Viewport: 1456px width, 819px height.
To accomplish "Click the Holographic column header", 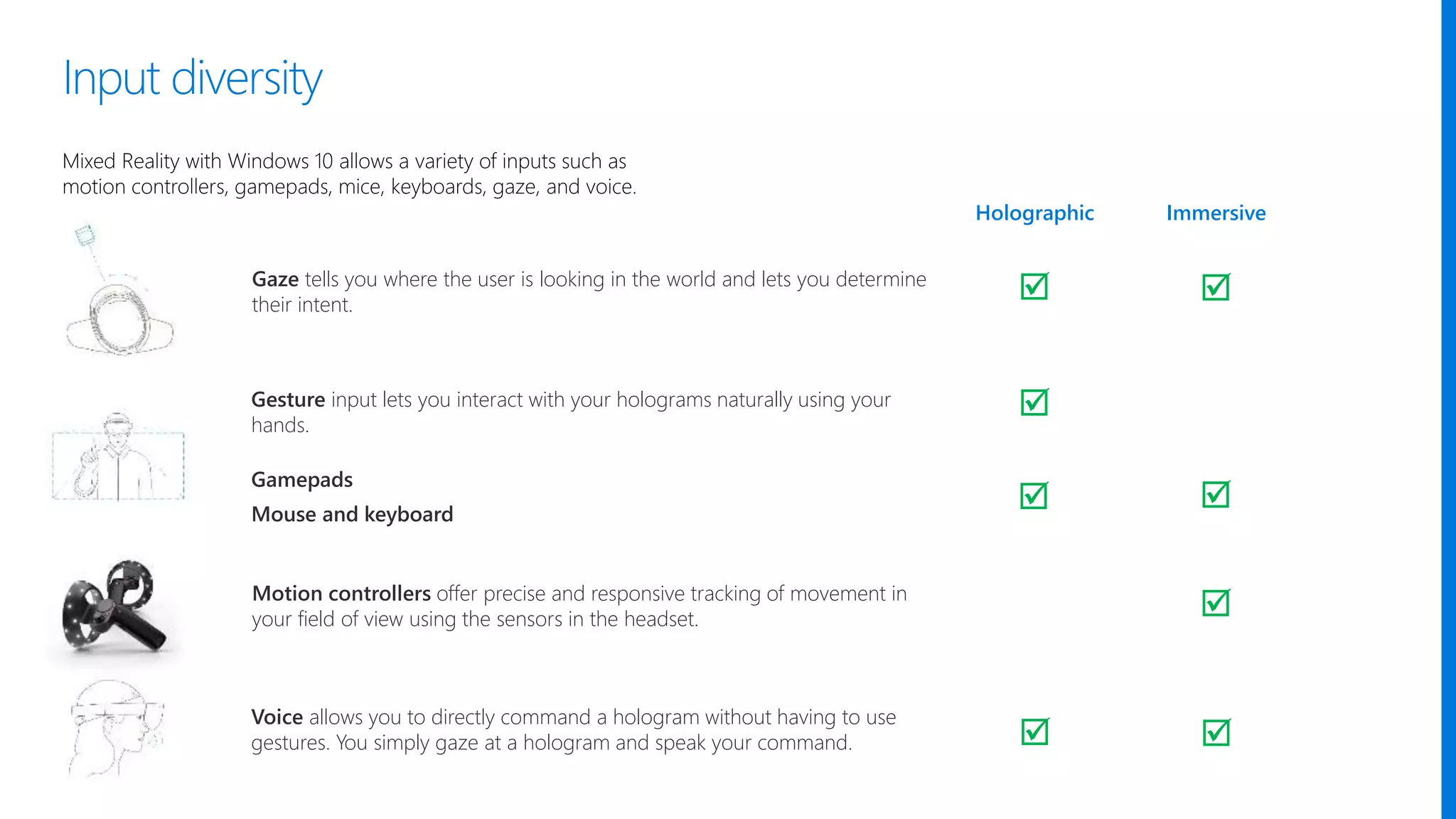I will 1034,213.
